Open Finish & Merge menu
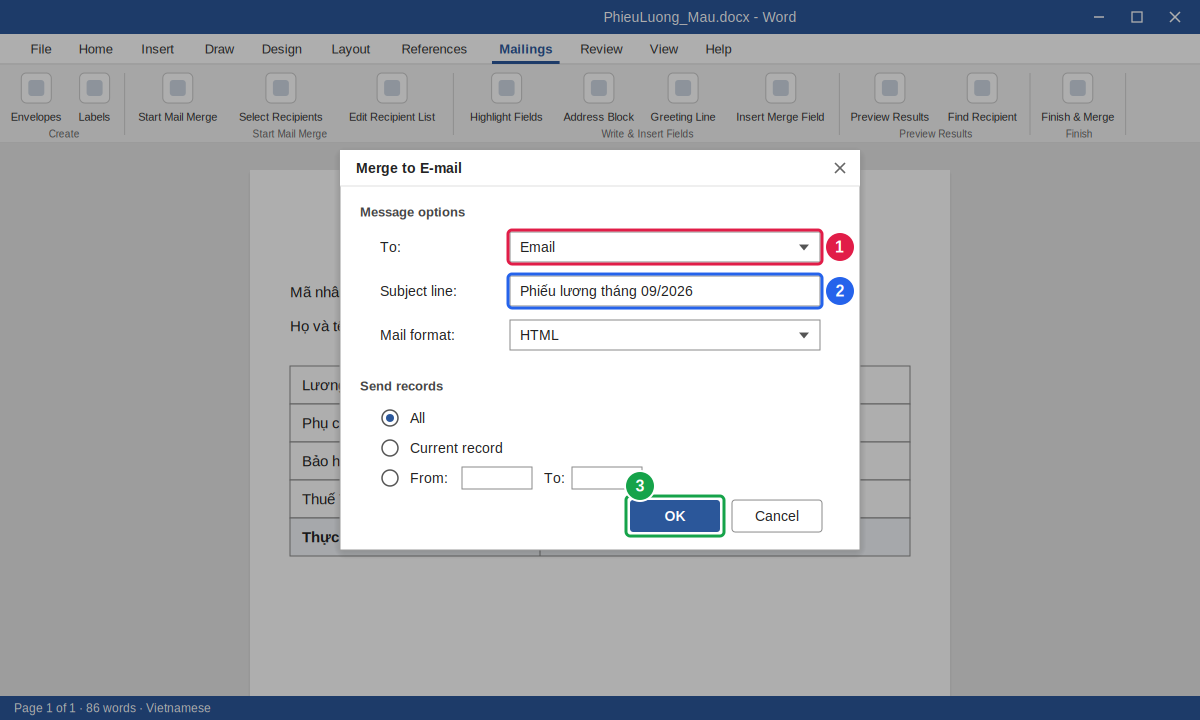 point(1078,98)
